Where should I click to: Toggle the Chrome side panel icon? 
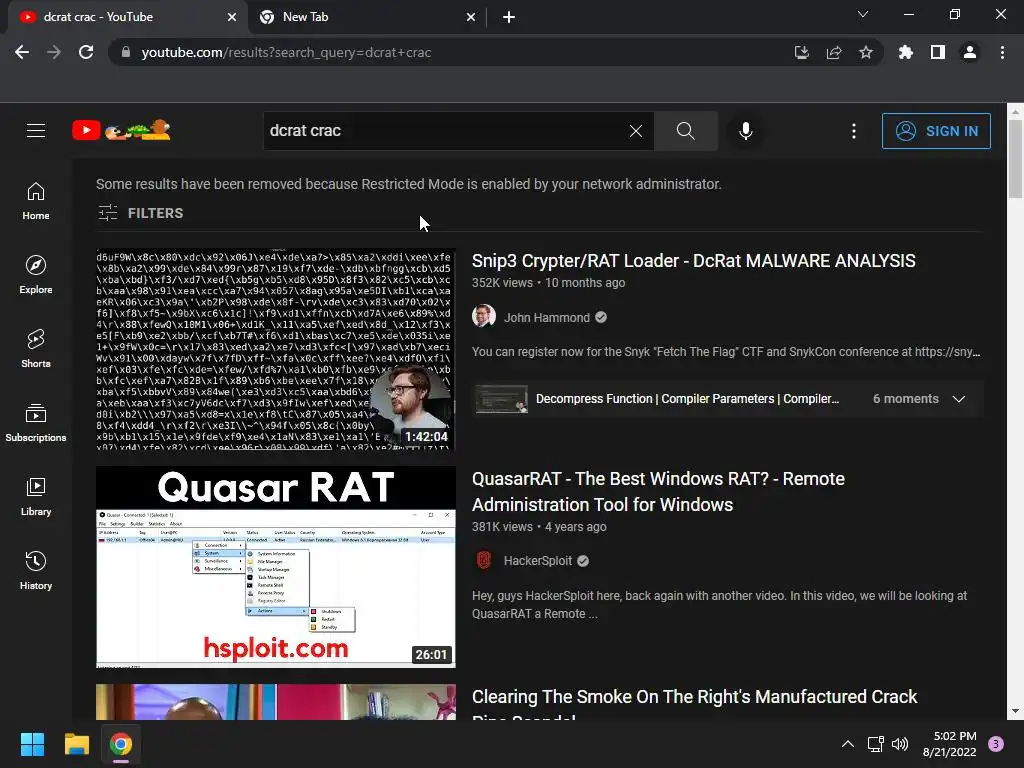pos(938,52)
